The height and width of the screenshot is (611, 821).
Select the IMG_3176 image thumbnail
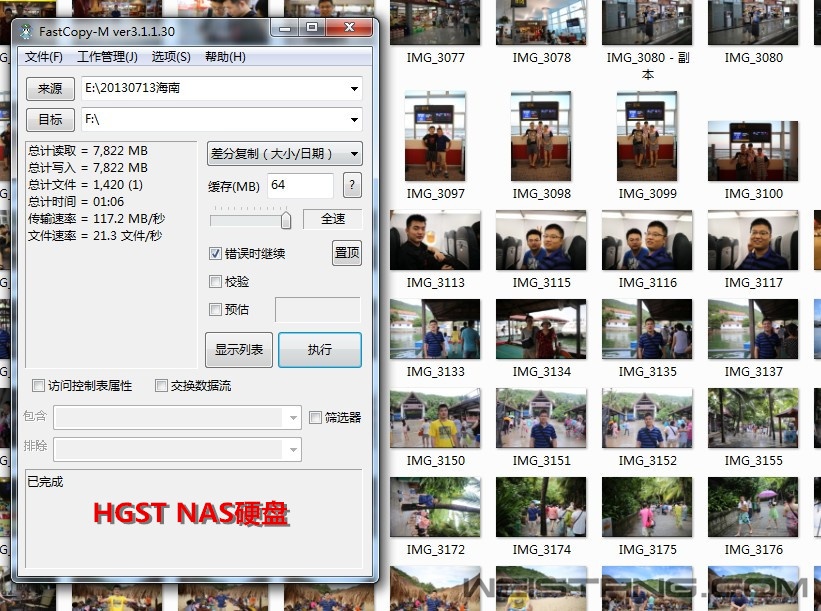[753, 507]
